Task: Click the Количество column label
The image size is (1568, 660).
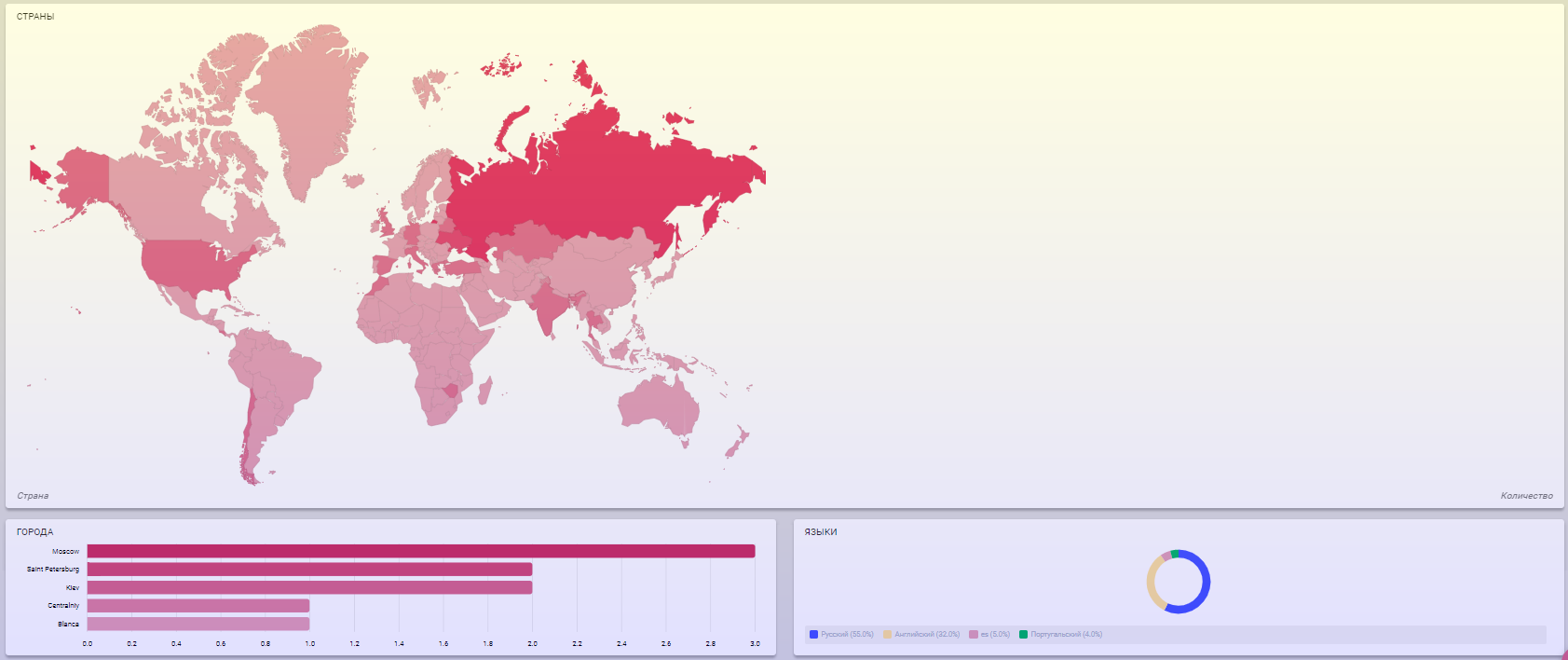Action: point(1526,496)
